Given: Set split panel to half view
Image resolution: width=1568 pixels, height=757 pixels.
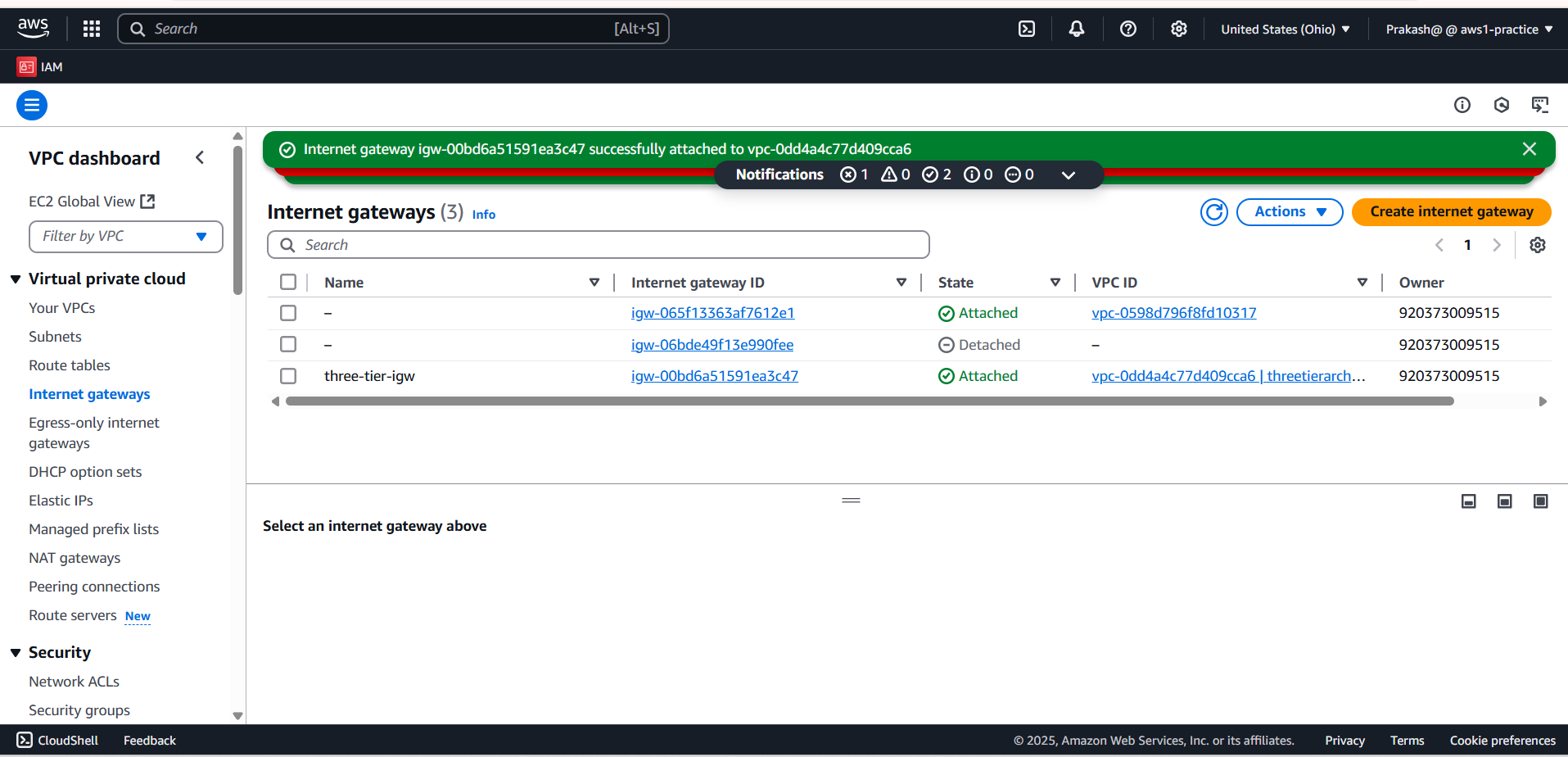Looking at the screenshot, I should coord(1505,501).
